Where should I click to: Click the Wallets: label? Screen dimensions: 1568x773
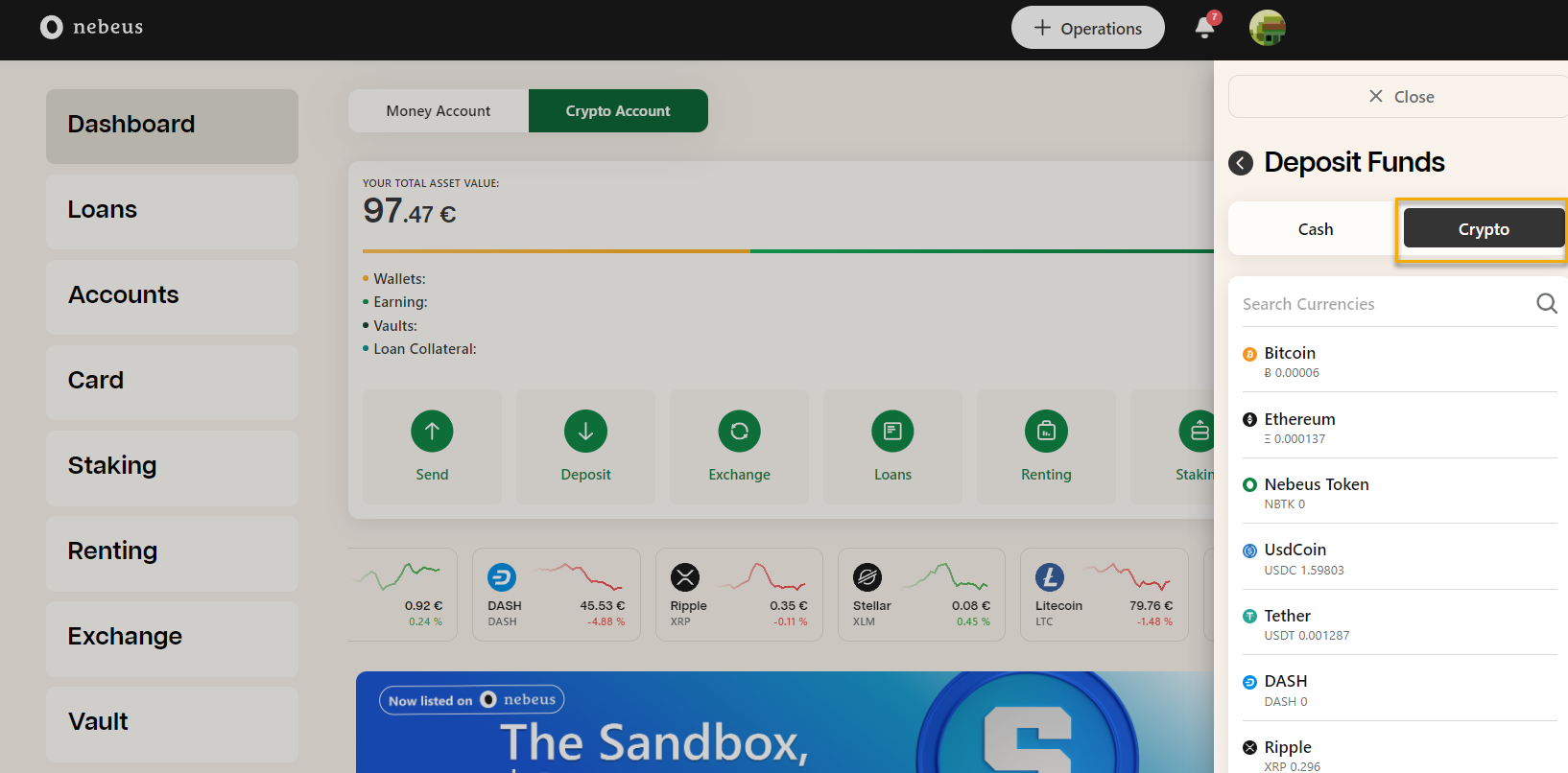399,279
